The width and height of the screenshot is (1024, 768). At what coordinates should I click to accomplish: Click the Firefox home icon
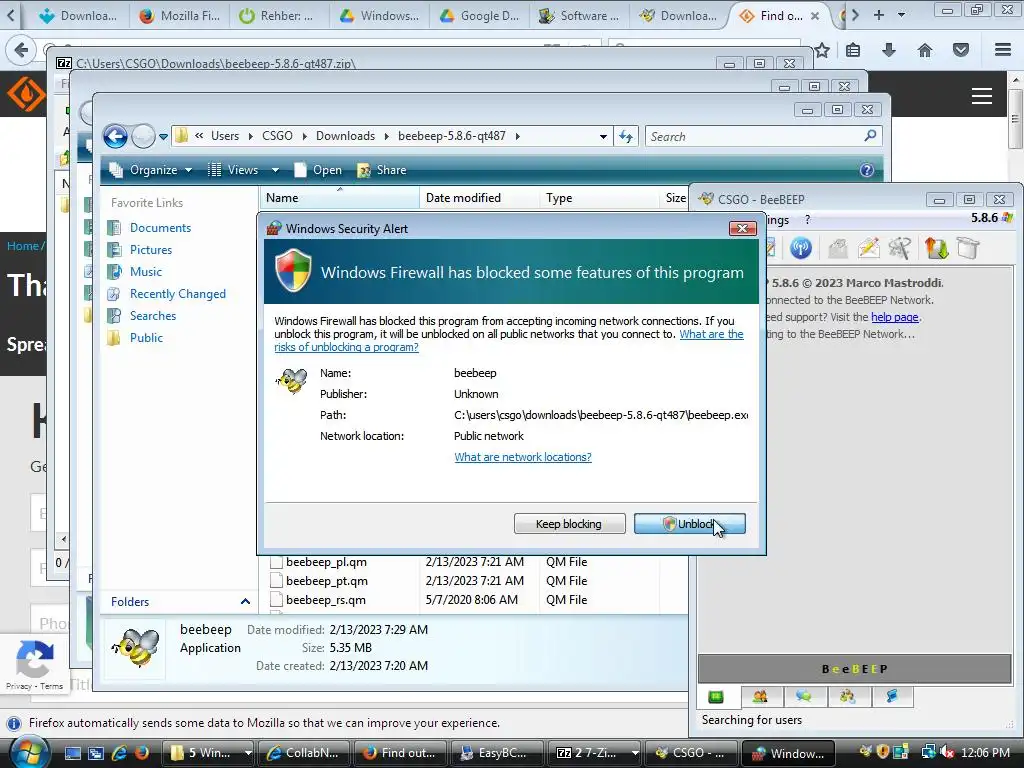[x=925, y=50]
